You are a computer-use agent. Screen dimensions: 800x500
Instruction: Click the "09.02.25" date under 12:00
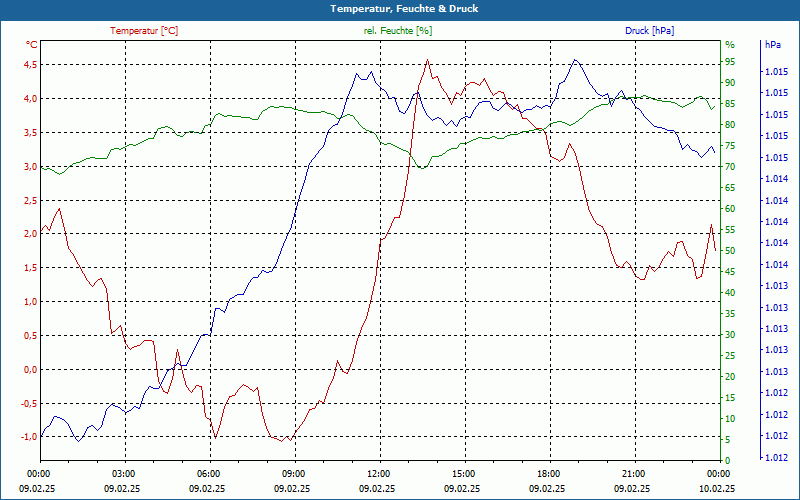coord(377,488)
